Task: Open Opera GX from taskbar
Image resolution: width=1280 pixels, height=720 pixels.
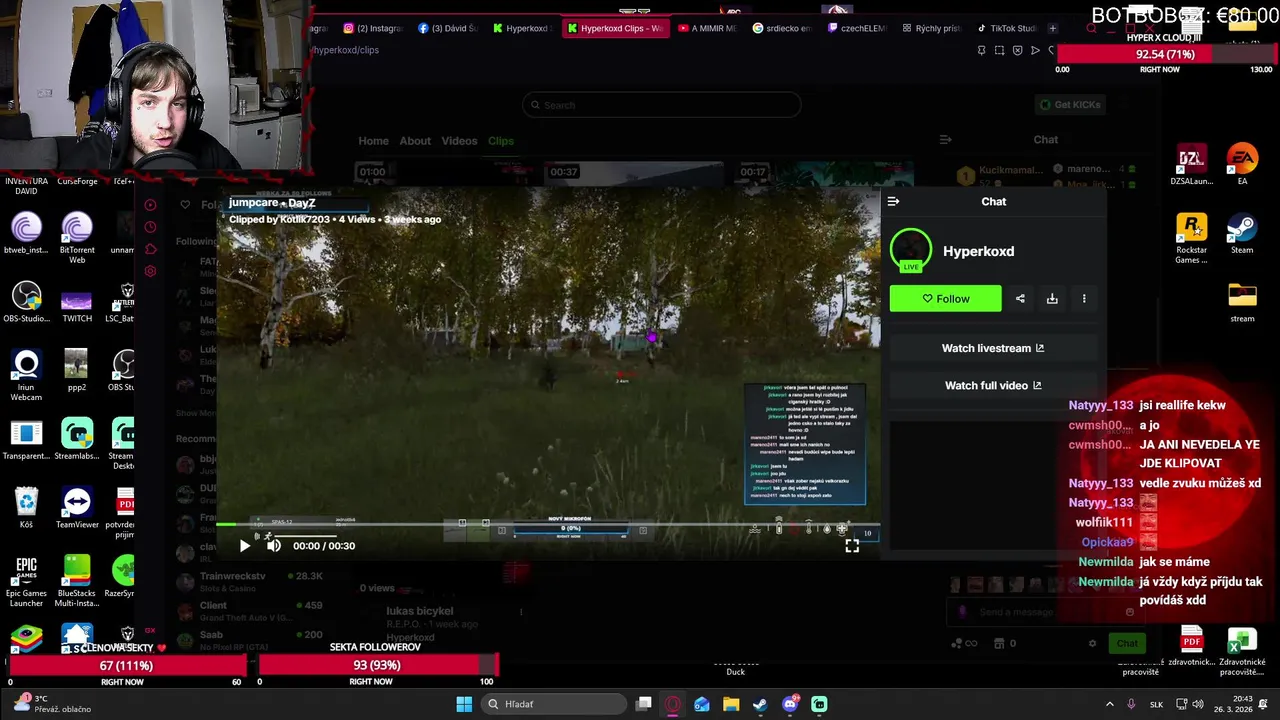Action: (673, 704)
